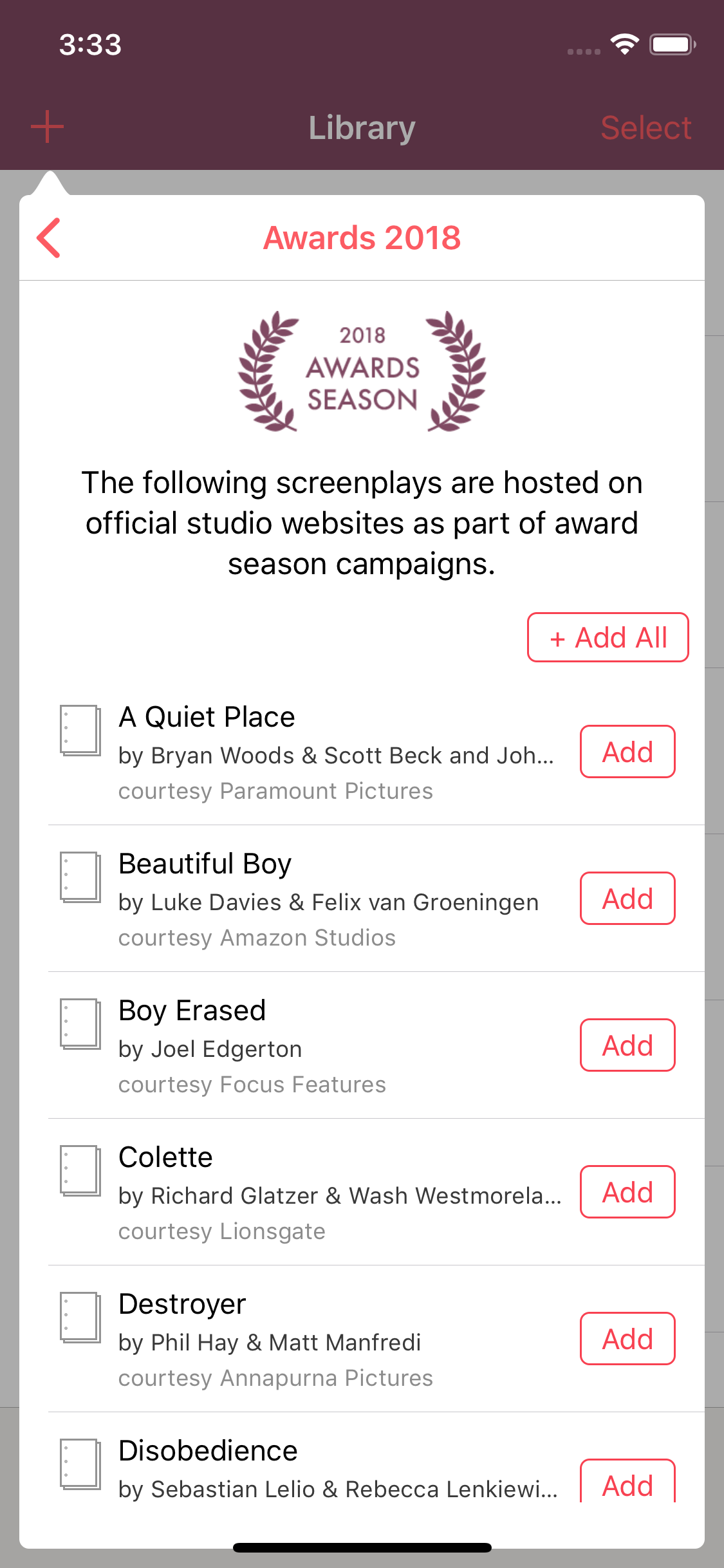724x1568 pixels.
Task: Open the Boy Erased title row
Action: (192, 1011)
